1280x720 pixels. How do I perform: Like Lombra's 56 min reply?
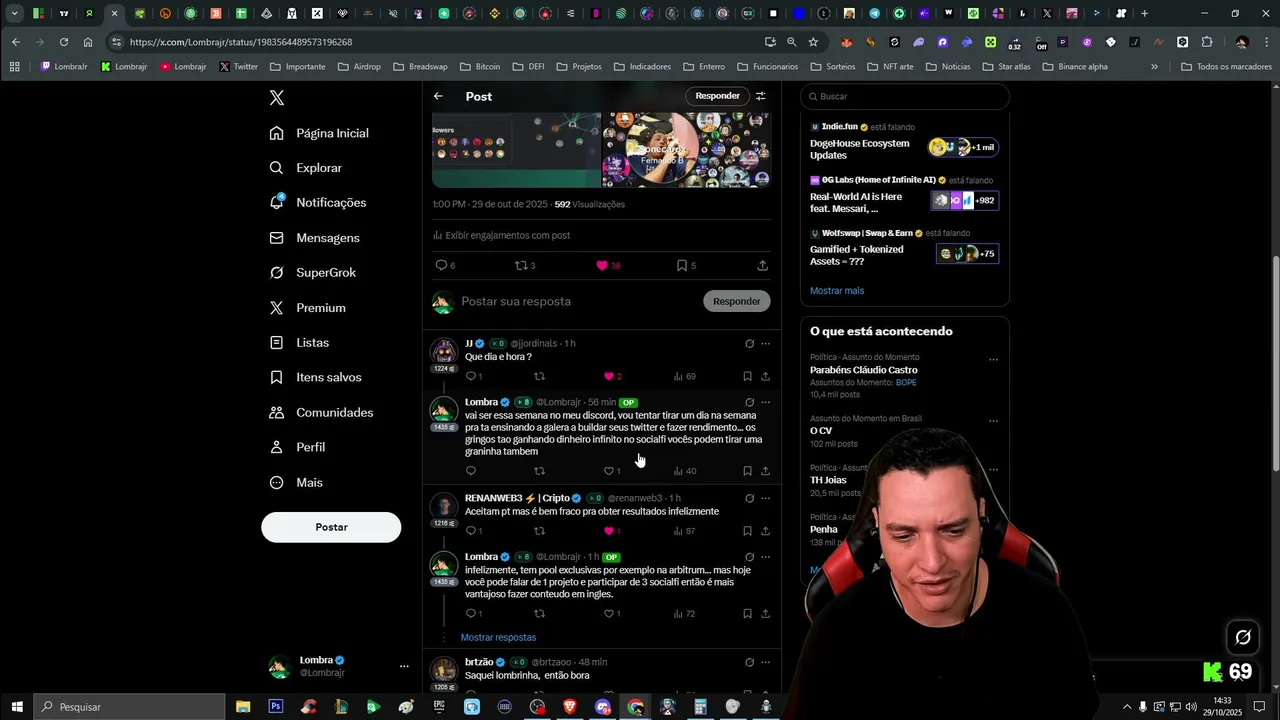pos(608,471)
